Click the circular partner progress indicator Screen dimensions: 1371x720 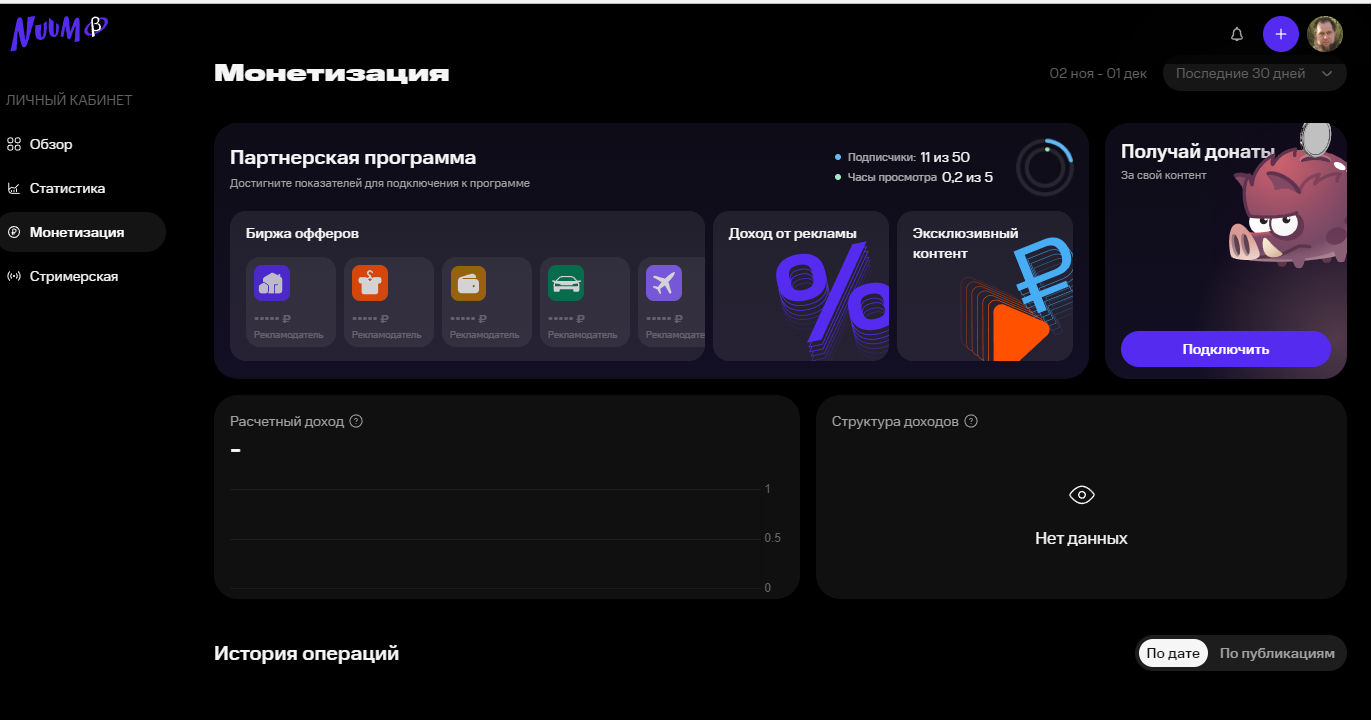point(1044,167)
